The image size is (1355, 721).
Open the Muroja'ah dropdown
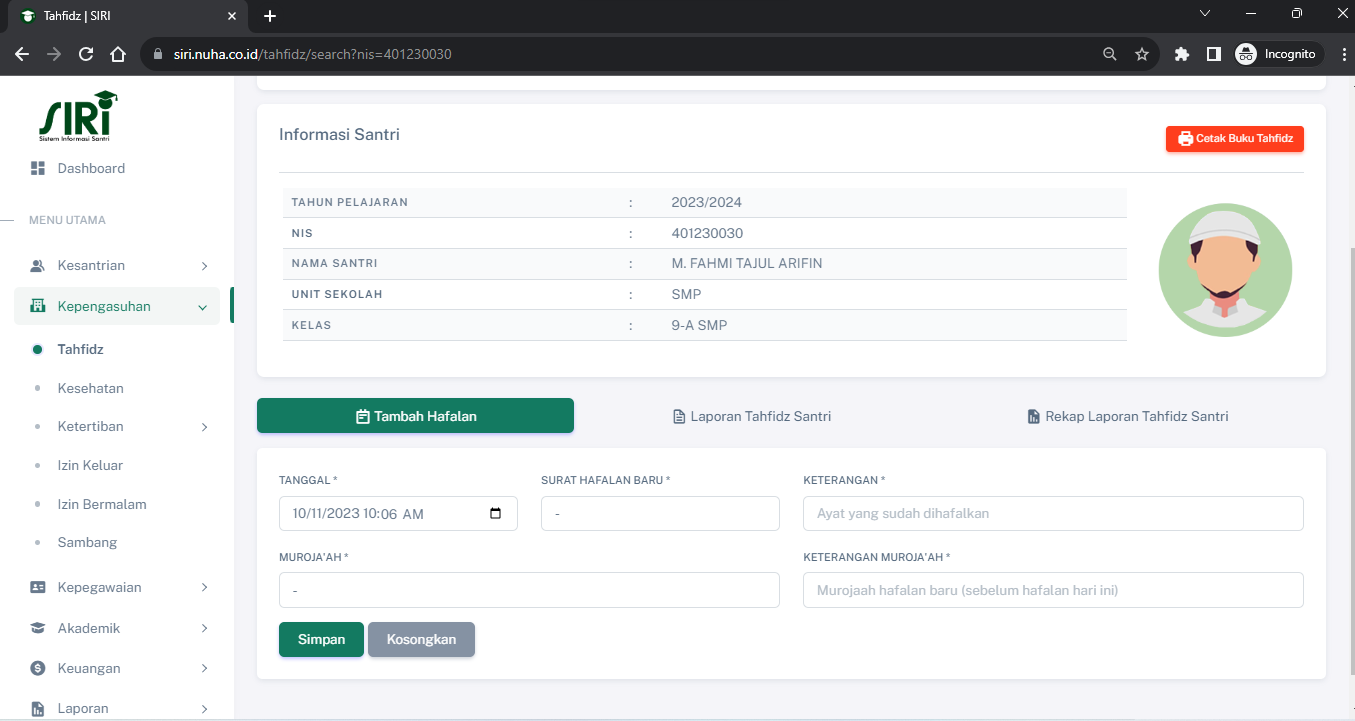pyautogui.click(x=528, y=590)
